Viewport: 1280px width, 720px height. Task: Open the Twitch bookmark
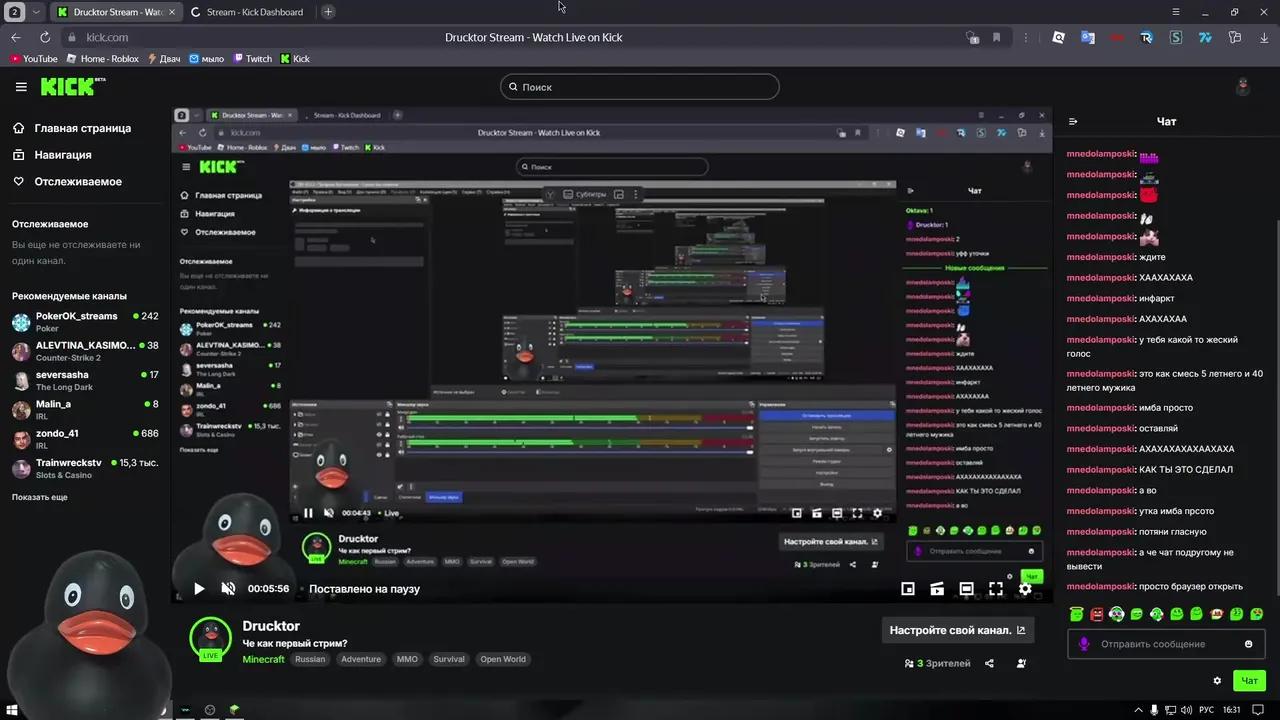tap(253, 59)
